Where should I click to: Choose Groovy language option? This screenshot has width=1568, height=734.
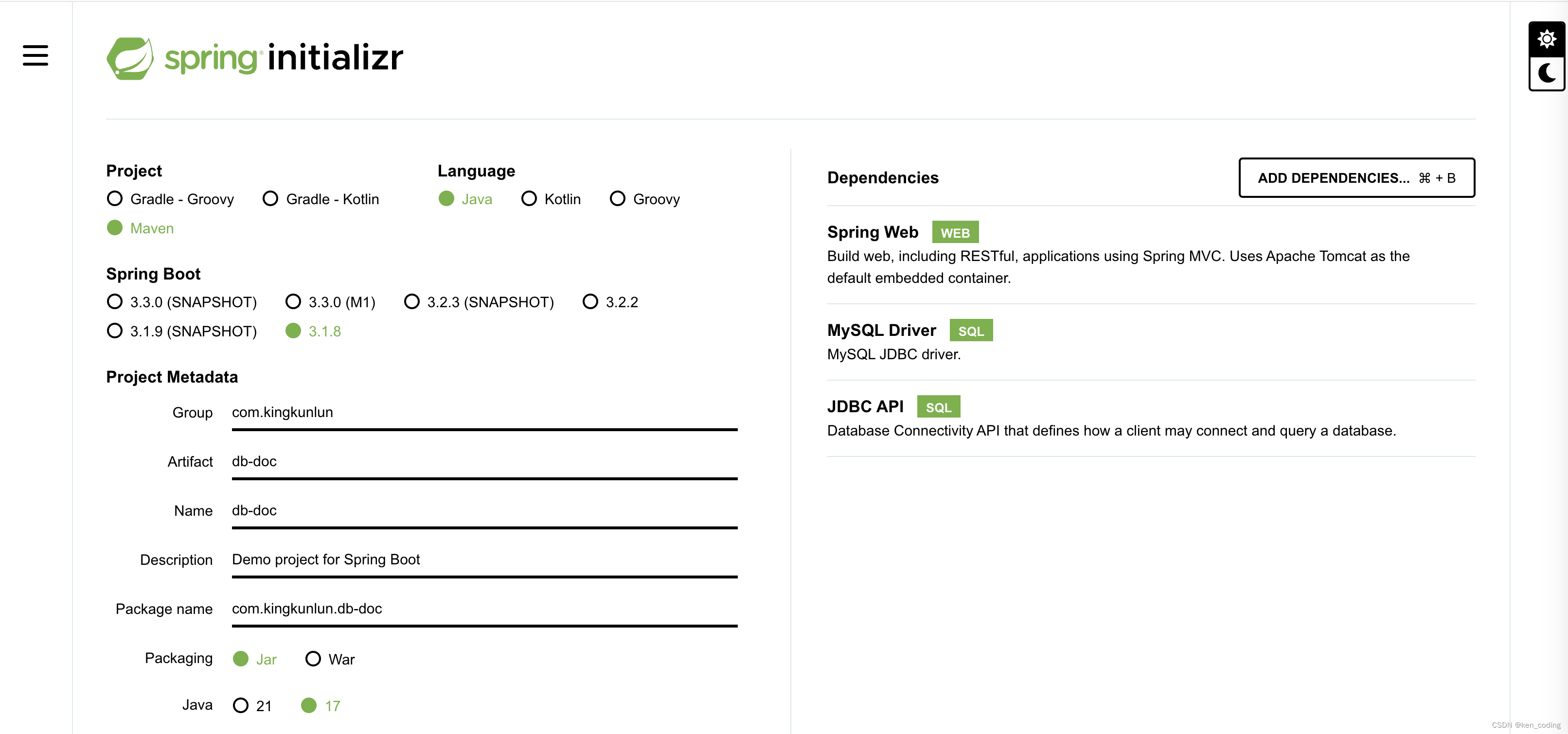pos(645,199)
